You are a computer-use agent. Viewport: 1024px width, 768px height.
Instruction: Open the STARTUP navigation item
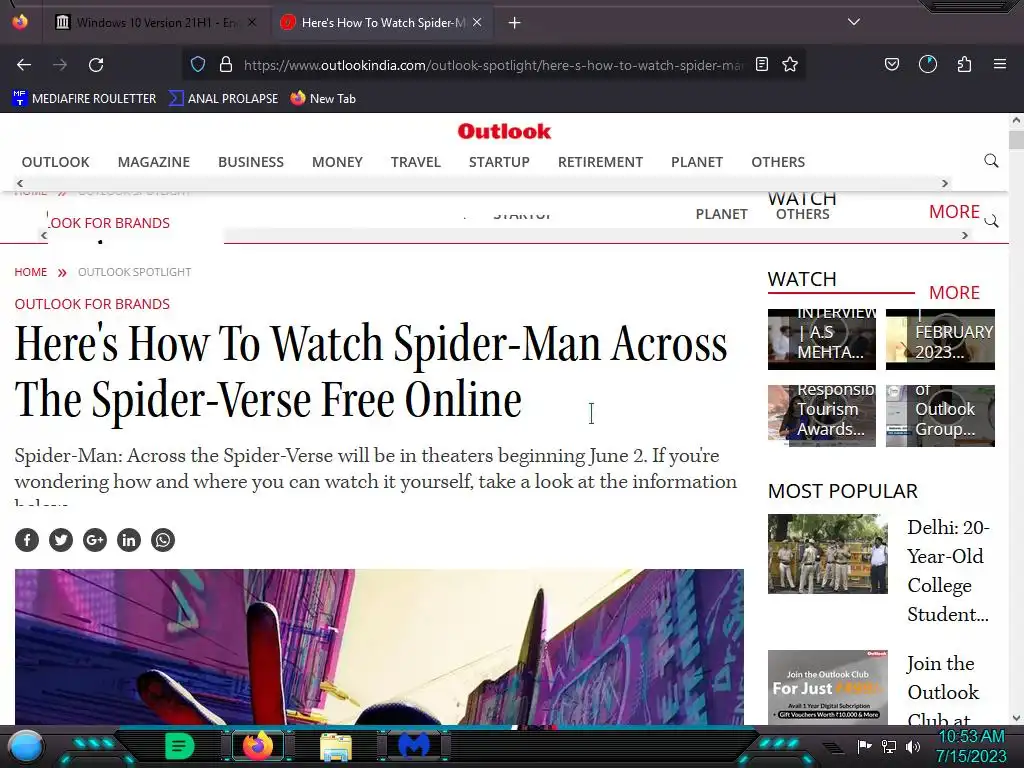(499, 162)
